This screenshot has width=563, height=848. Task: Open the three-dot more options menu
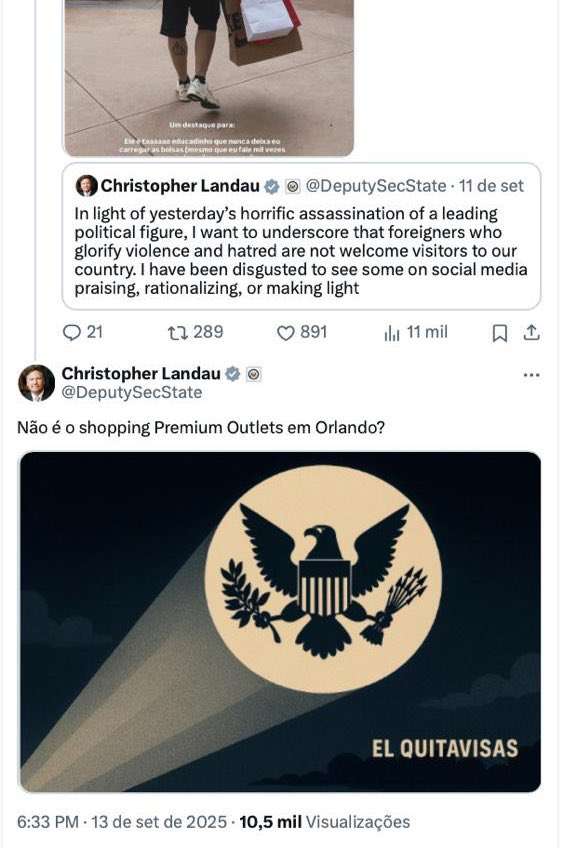tap(532, 375)
